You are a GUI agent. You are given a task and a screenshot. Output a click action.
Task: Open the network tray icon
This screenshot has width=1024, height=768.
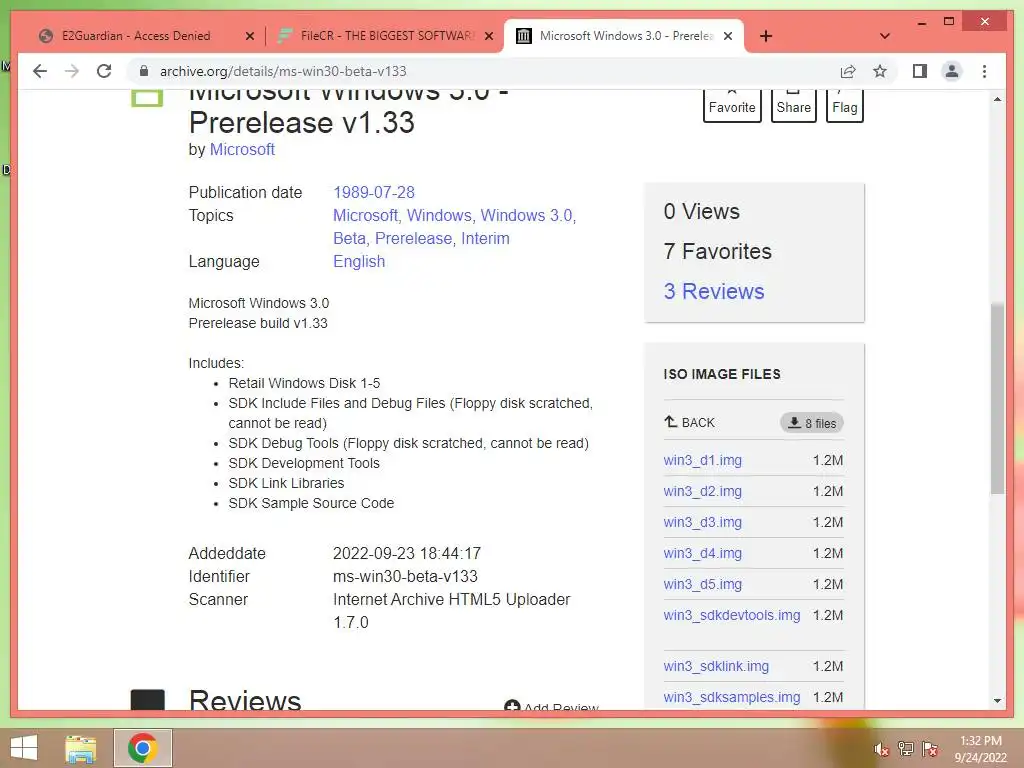coord(905,749)
